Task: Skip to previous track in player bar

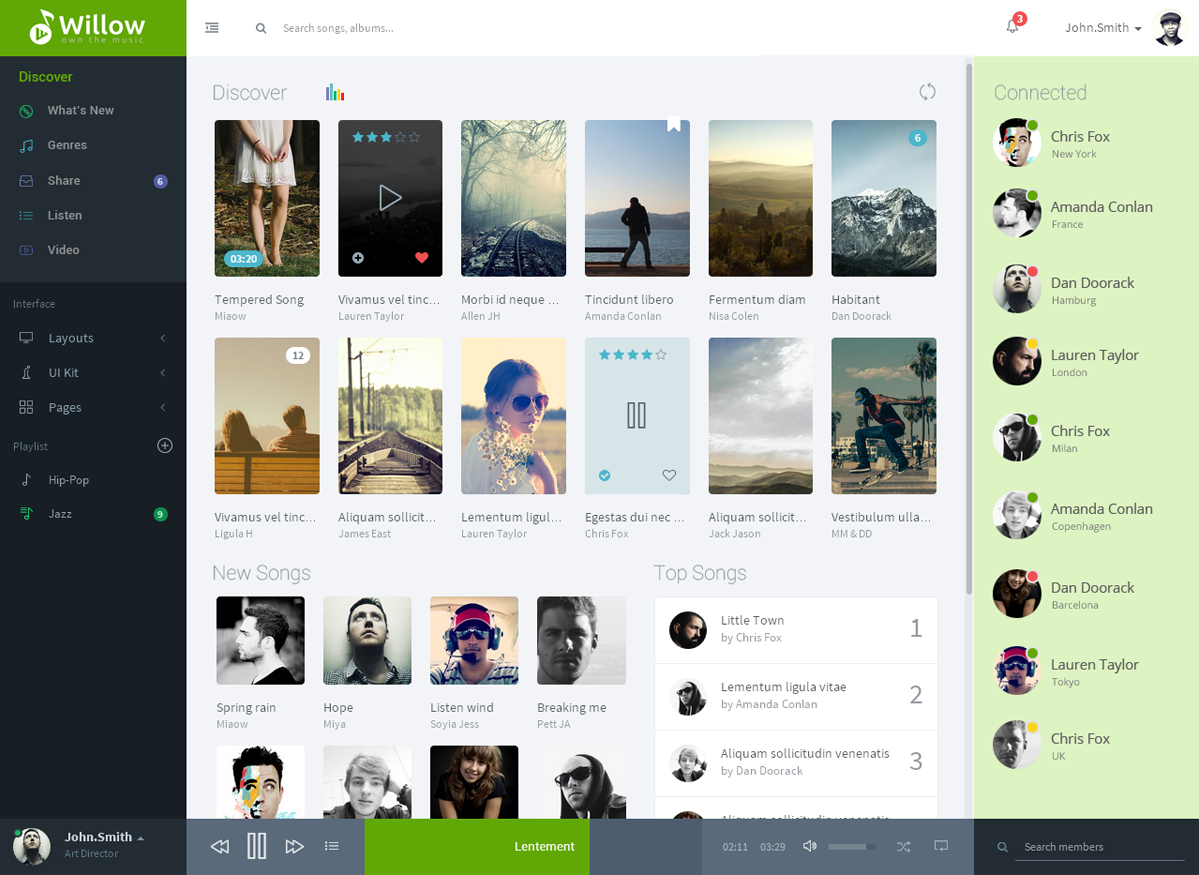Action: pos(219,846)
